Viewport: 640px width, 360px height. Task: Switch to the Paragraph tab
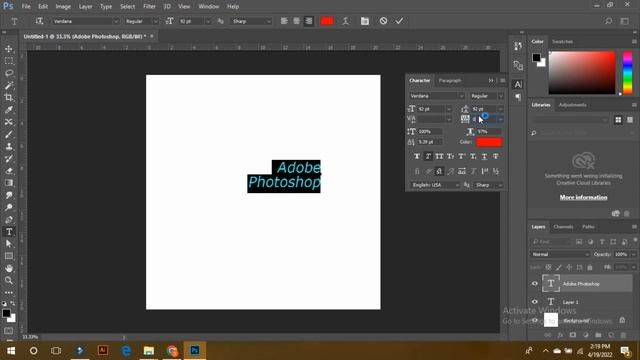[450, 80]
